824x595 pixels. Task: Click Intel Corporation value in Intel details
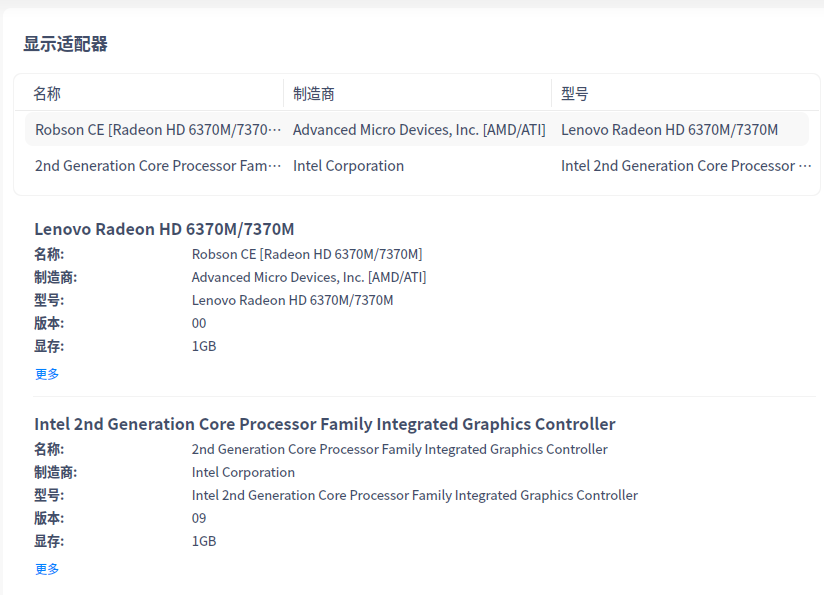(x=243, y=472)
